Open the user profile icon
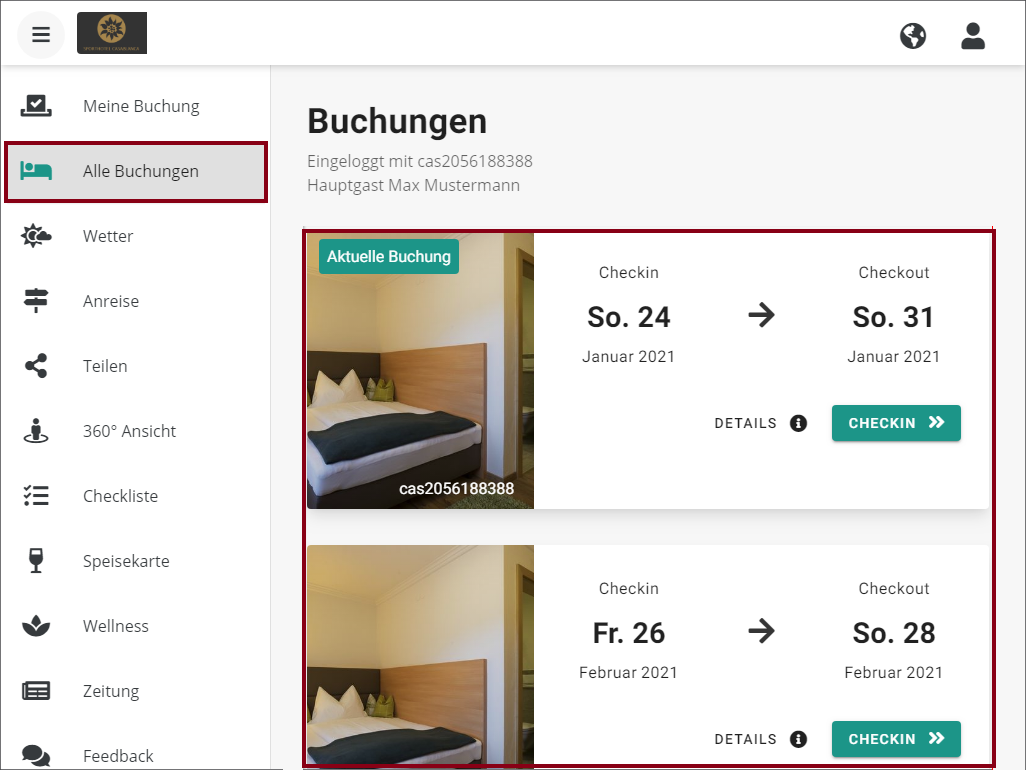1026x770 pixels. 973,36
